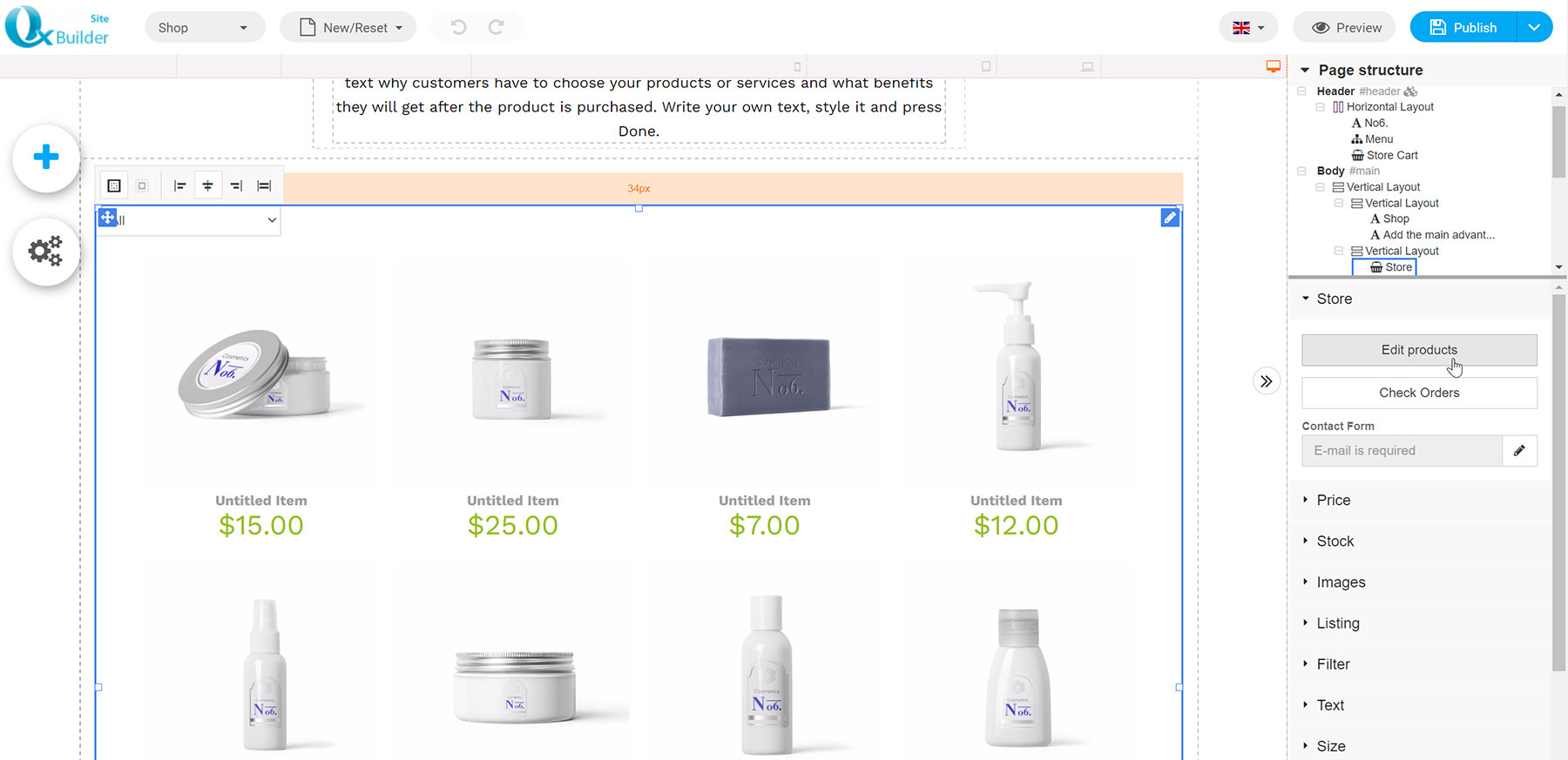This screenshot has width=1568, height=760.
Task: Select the align center toolbar icon
Action: click(207, 185)
